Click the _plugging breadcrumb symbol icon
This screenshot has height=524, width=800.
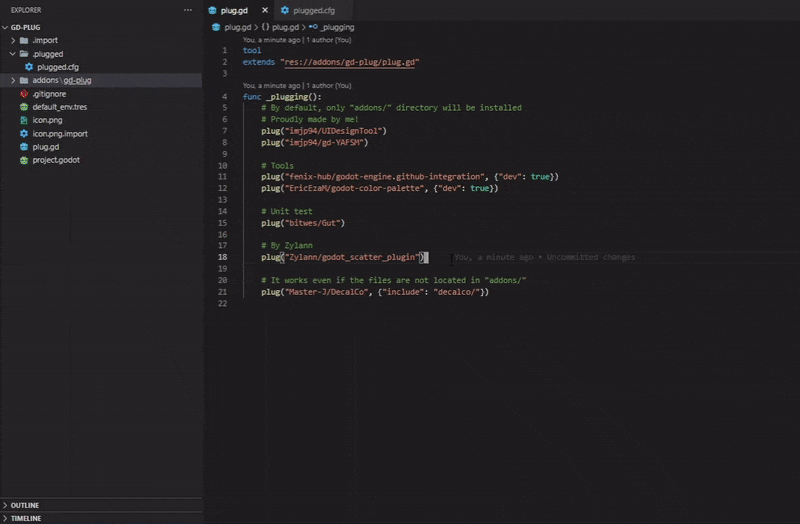(313, 27)
